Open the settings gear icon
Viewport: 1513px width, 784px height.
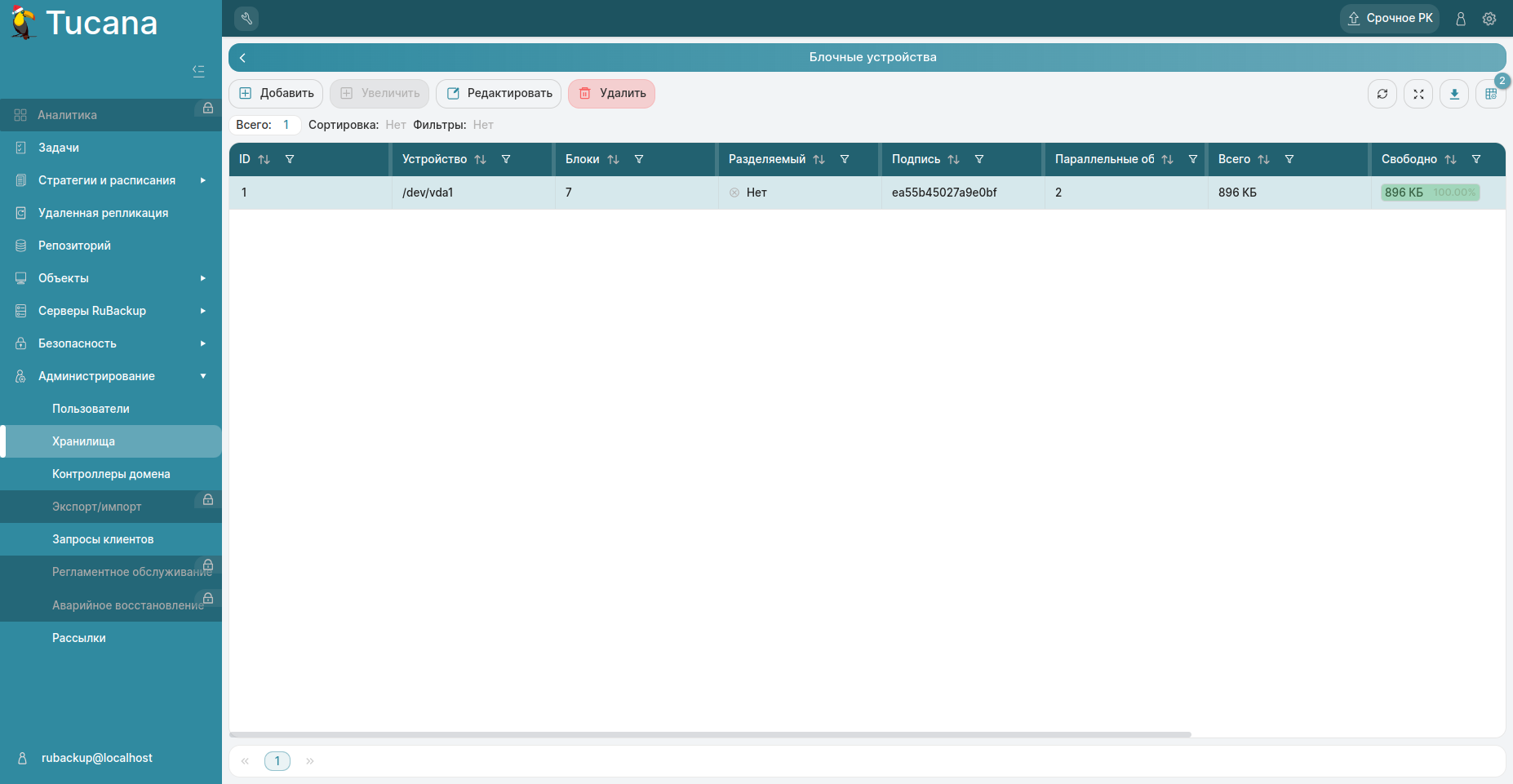tap(1489, 19)
